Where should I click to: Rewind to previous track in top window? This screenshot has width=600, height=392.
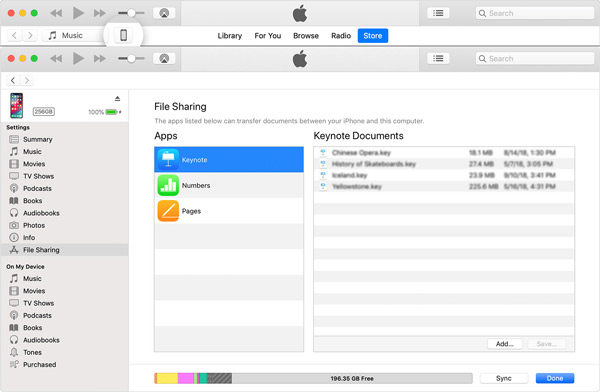56,13
